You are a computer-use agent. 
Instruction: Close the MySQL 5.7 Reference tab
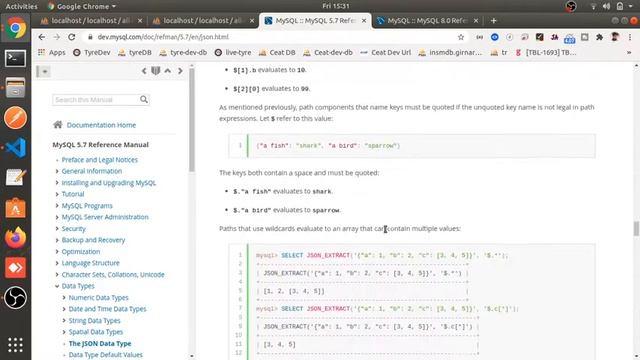coord(364,20)
